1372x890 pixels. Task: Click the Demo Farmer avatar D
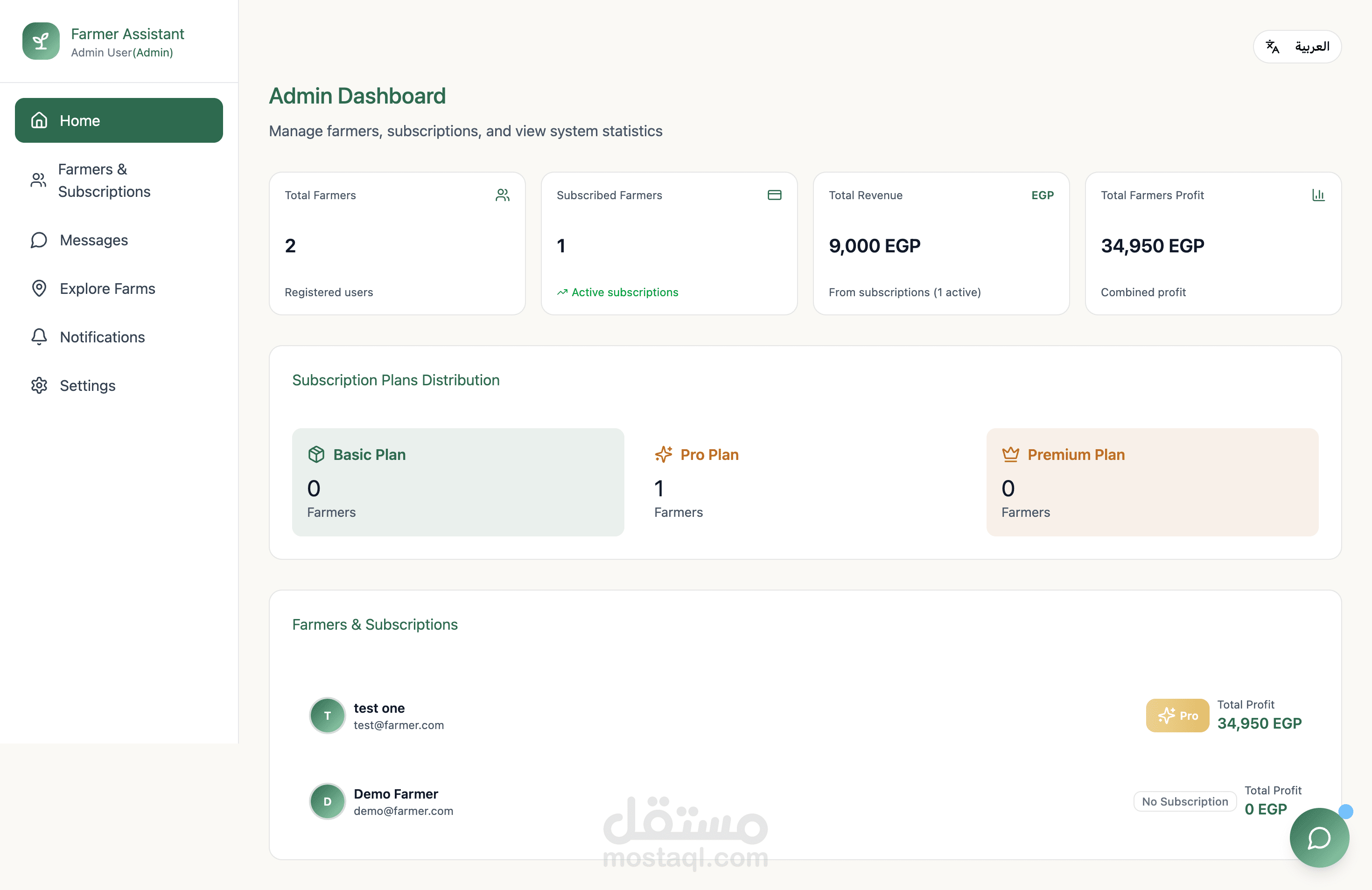(328, 801)
